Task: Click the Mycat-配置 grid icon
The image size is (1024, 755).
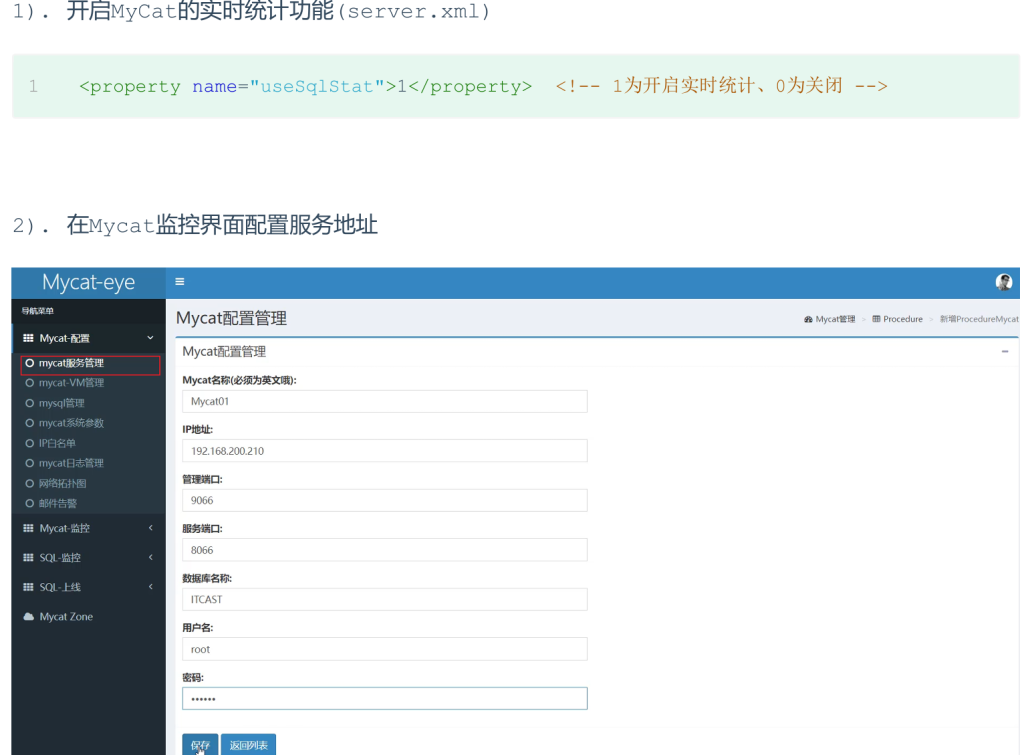Action: click(x=29, y=339)
